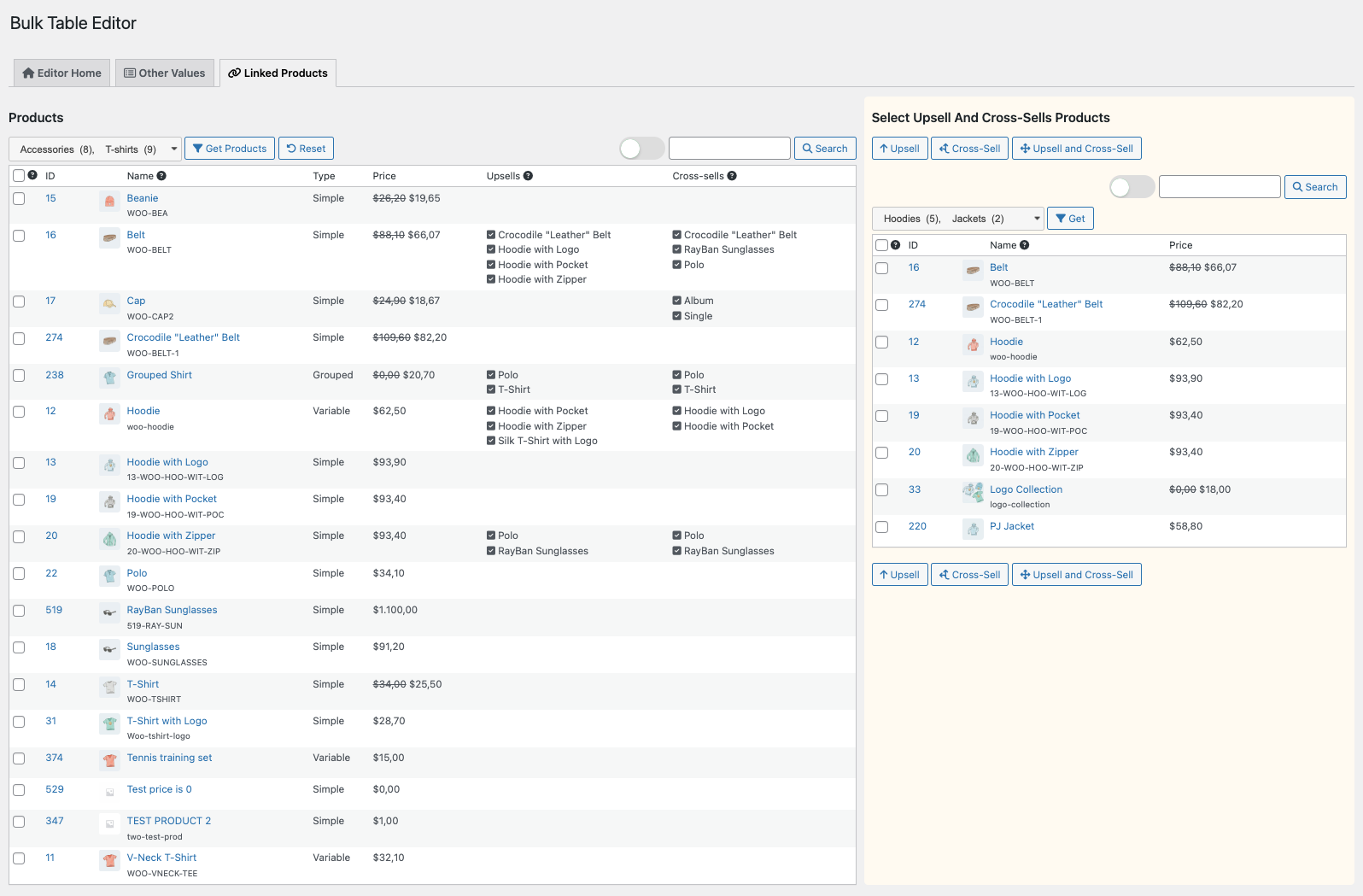Click the V-Neck T-Shirt thumbnail
This screenshot has width=1363, height=896.
tap(109, 861)
